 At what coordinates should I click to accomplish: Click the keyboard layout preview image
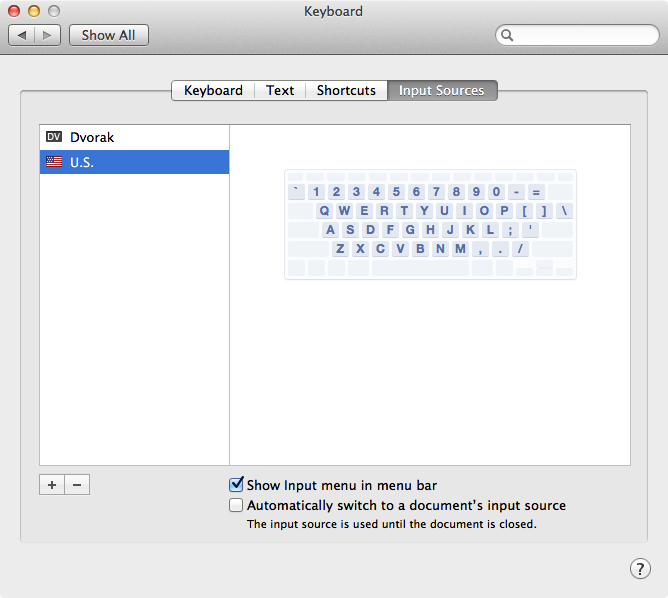pyautogui.click(x=430, y=224)
